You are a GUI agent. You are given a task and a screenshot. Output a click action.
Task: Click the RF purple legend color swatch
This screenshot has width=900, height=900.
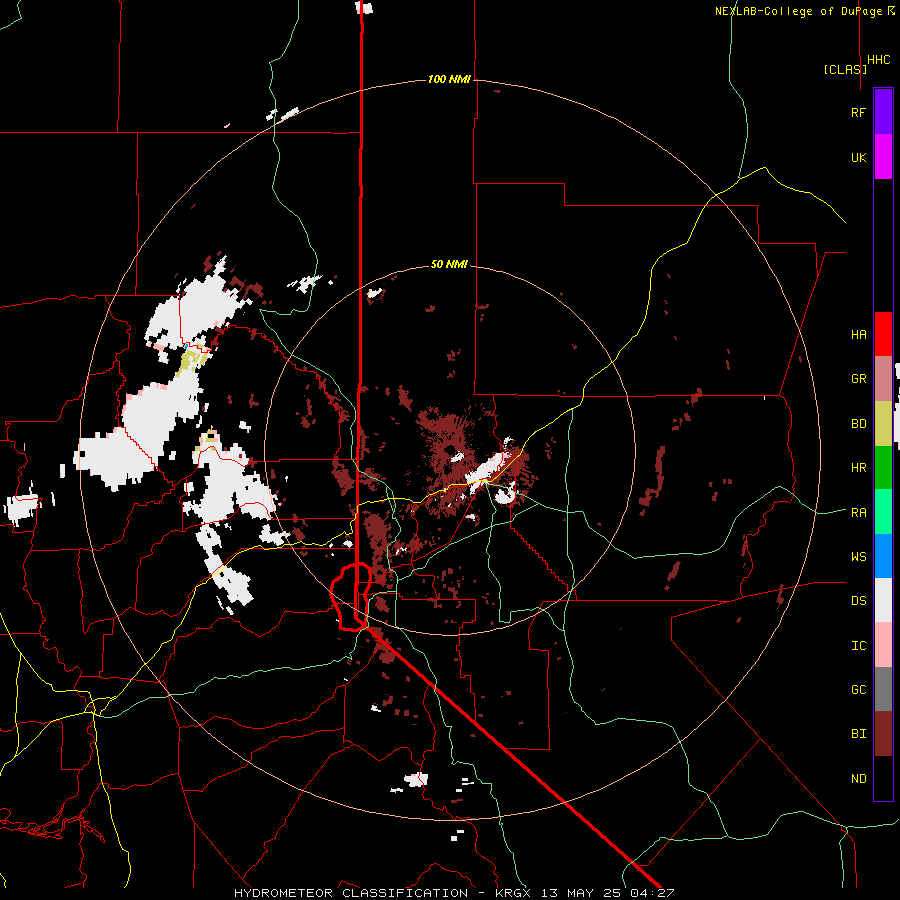pyautogui.click(x=883, y=112)
